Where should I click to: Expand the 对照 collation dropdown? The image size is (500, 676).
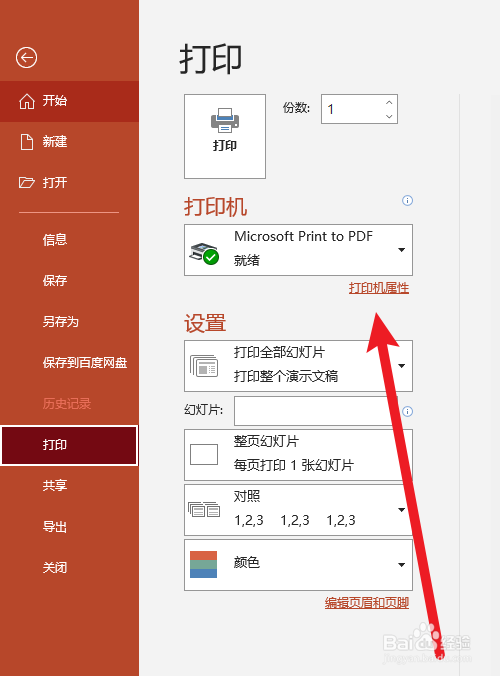coord(298,510)
